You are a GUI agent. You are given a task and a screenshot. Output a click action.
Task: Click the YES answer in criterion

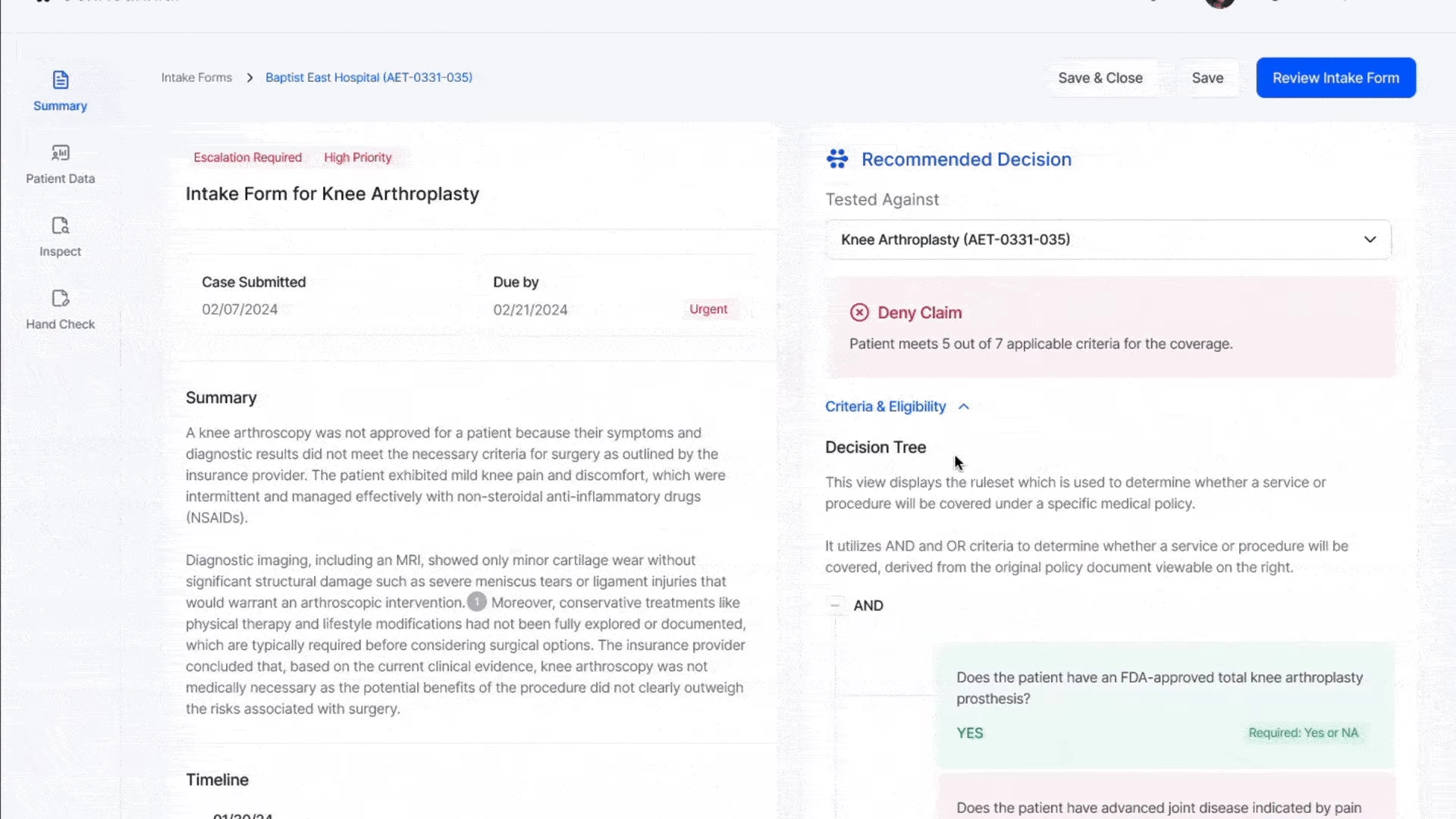(969, 733)
